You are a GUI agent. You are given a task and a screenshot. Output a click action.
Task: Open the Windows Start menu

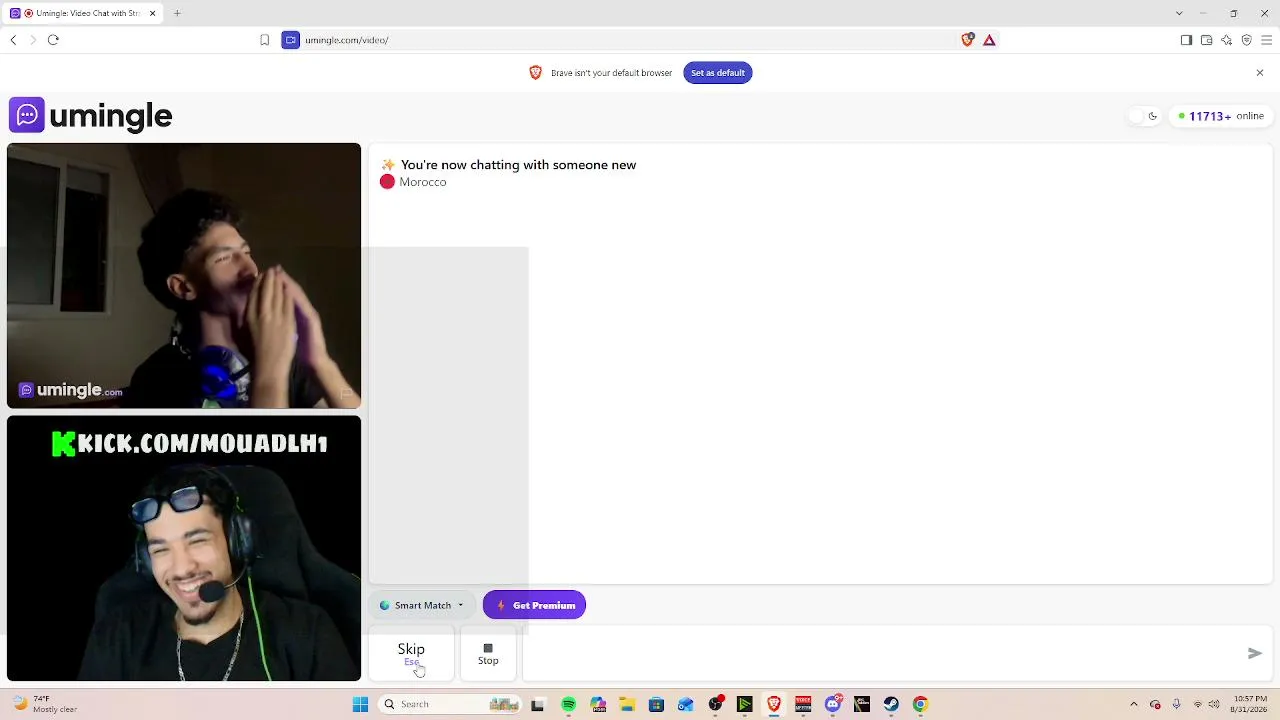click(361, 704)
